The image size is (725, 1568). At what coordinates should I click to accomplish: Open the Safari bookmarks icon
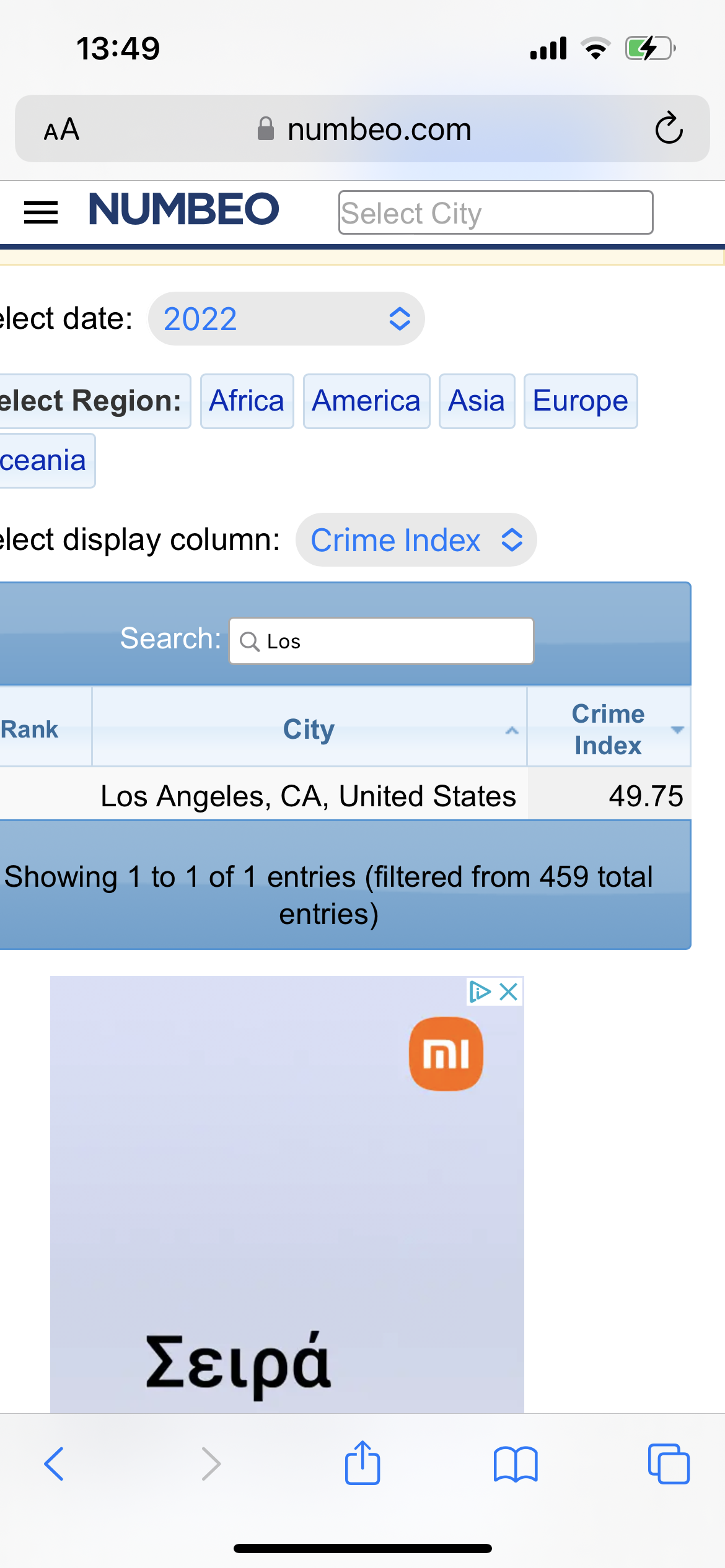point(516,1464)
